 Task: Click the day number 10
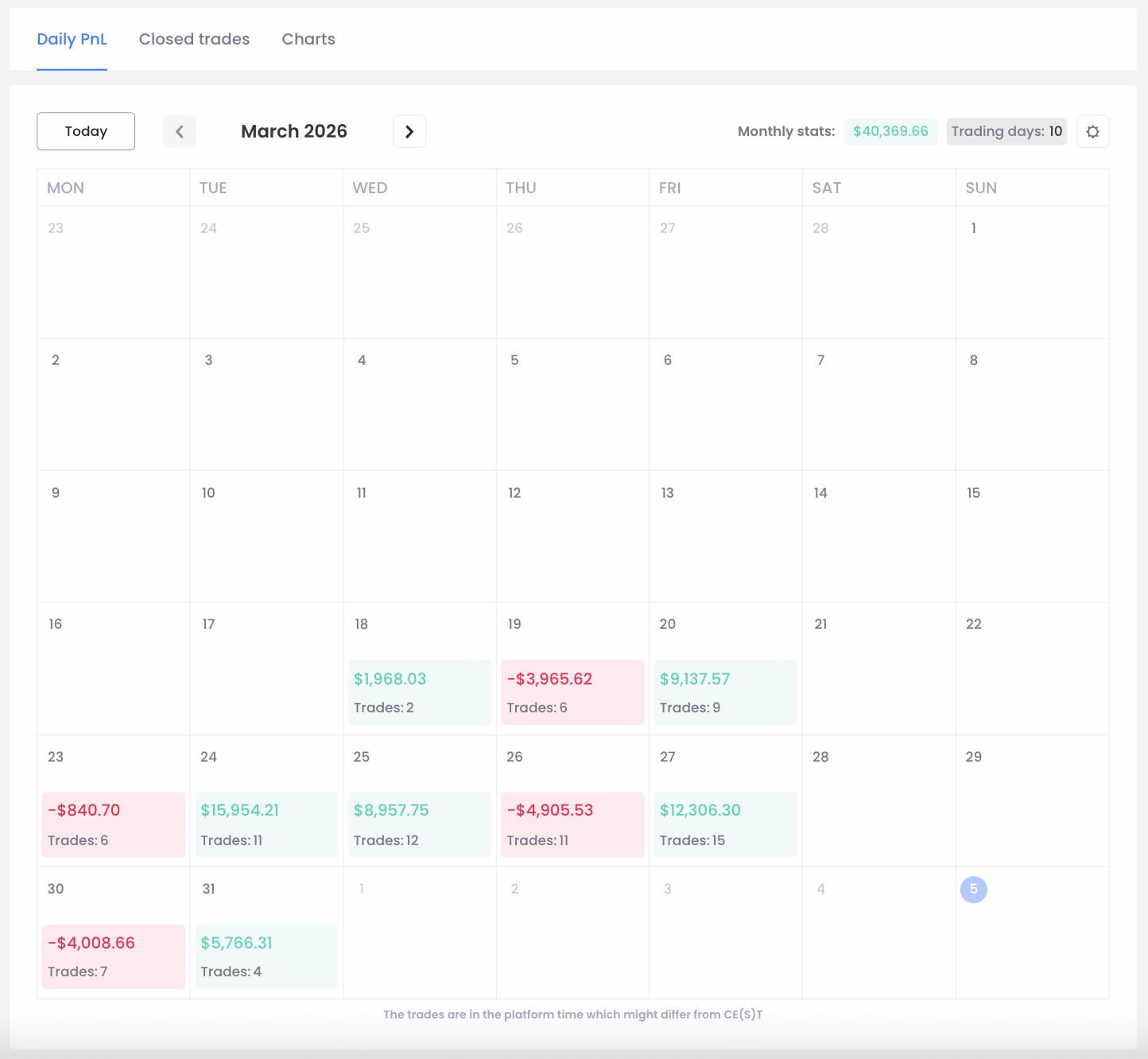click(x=208, y=493)
